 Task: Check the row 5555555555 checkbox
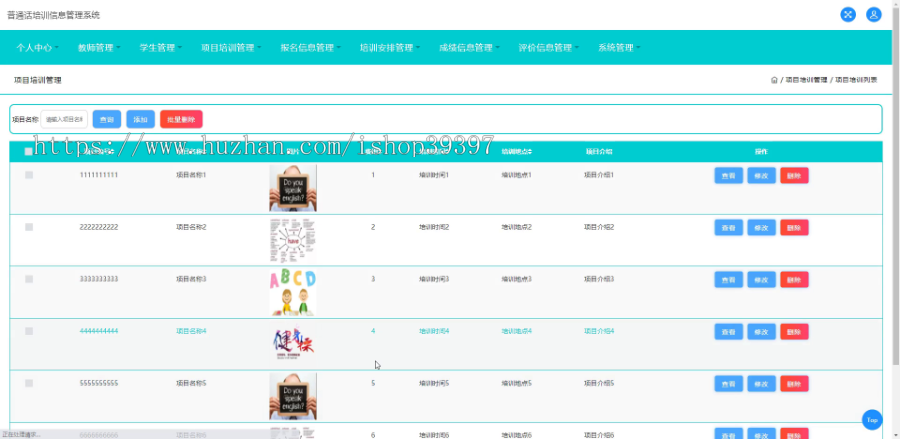[x=29, y=383]
